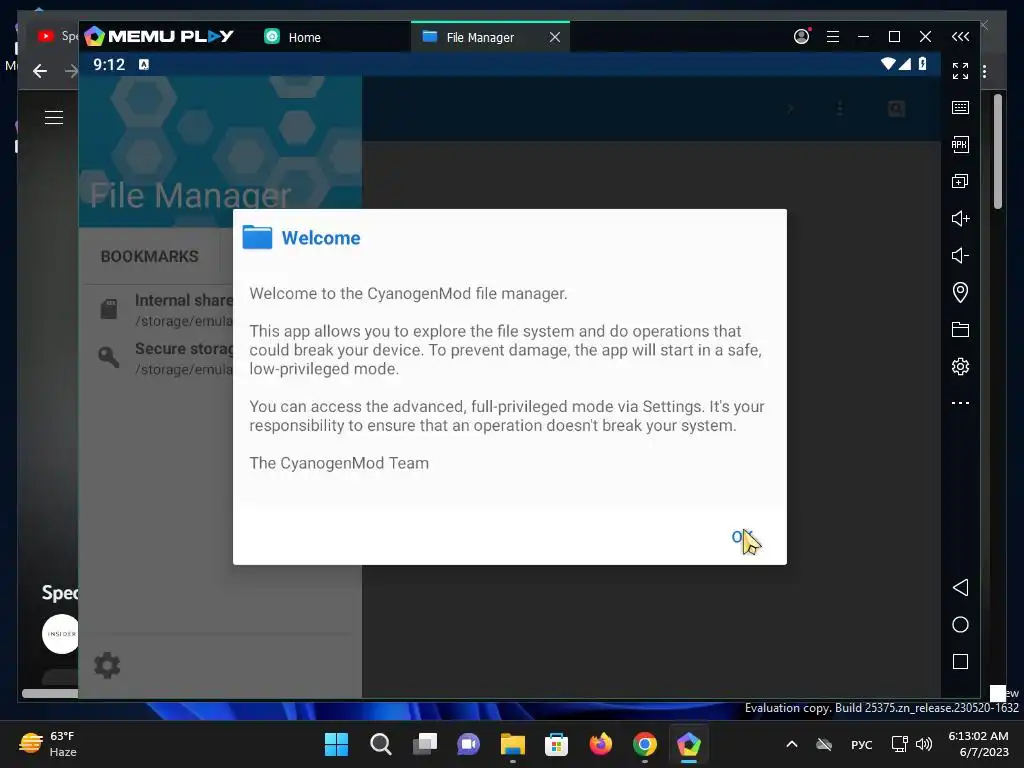1024x768 pixels.
Task: Open MEmu settings gear in sidebar
Action: (x=960, y=366)
